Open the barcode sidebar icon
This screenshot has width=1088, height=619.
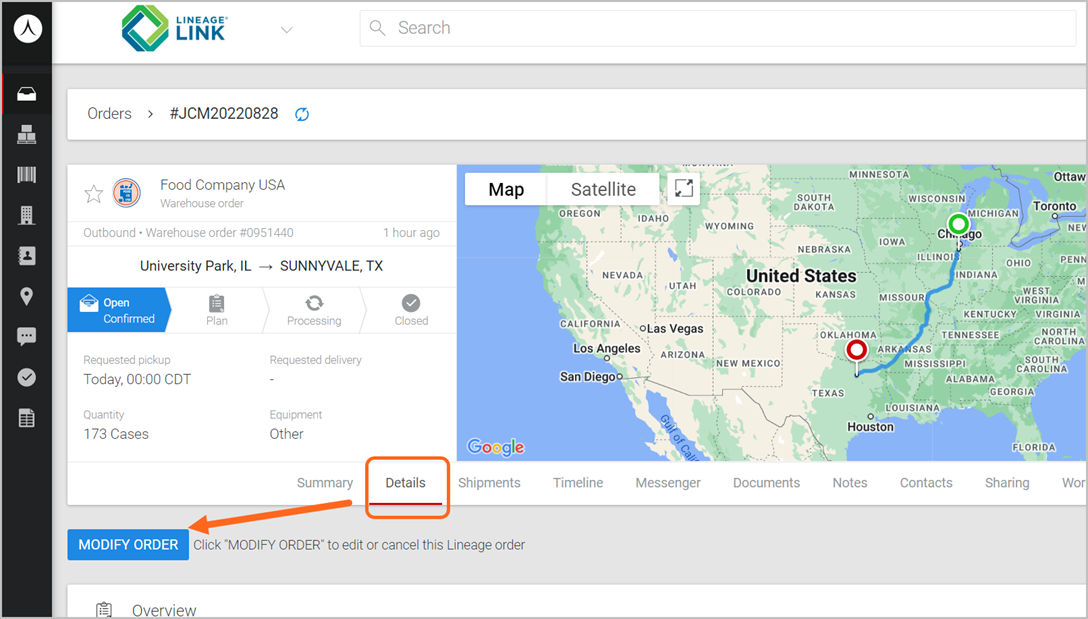click(x=26, y=174)
